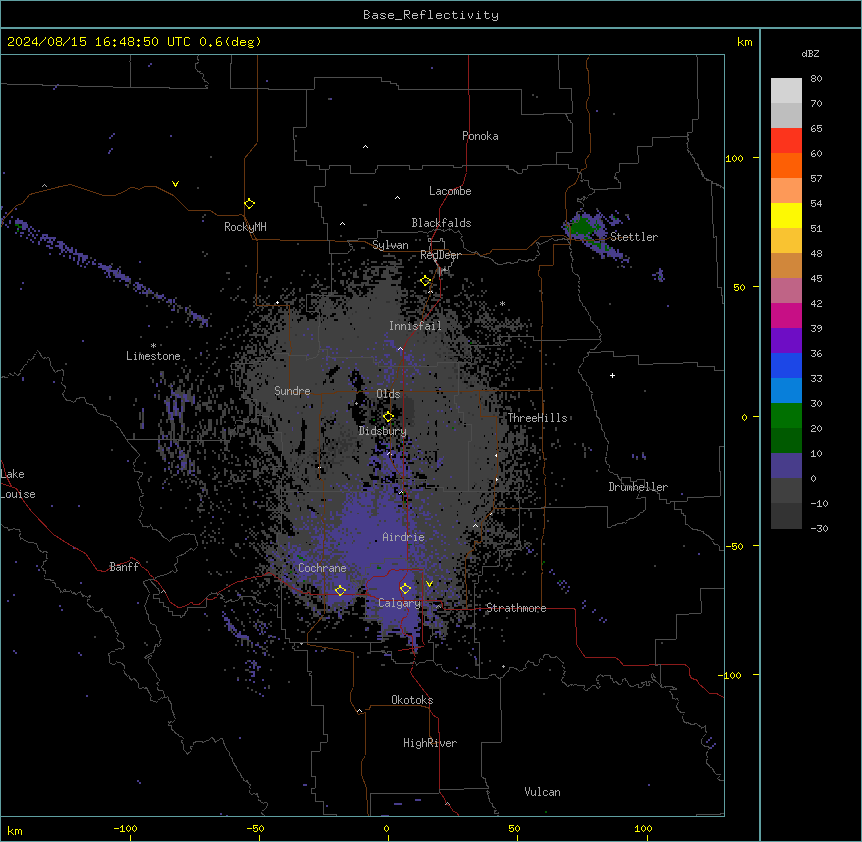
Task: Select the yellow diamond marker below Cochrane
Action: click(x=340, y=590)
